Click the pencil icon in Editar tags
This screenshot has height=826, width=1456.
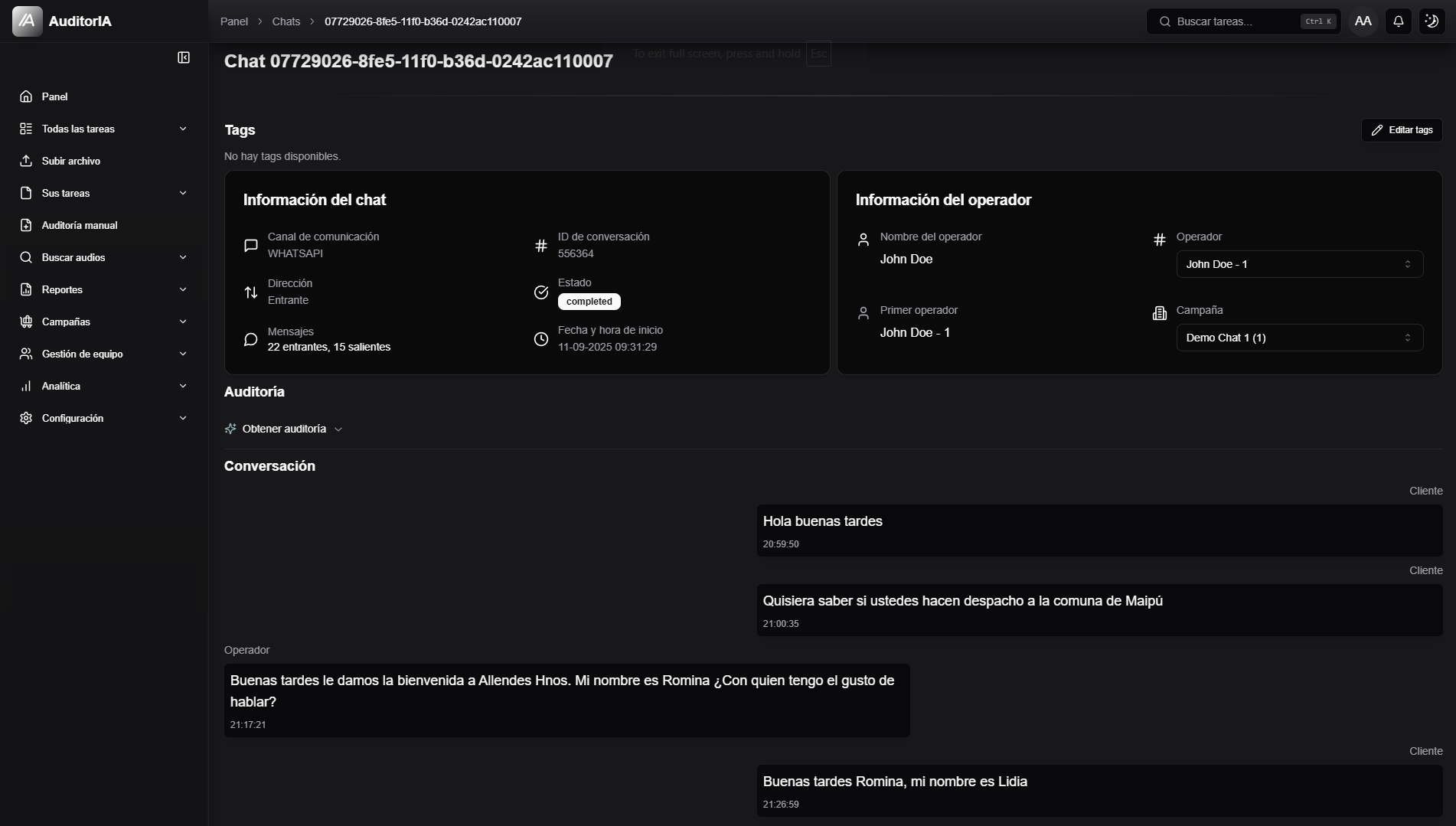click(x=1377, y=130)
